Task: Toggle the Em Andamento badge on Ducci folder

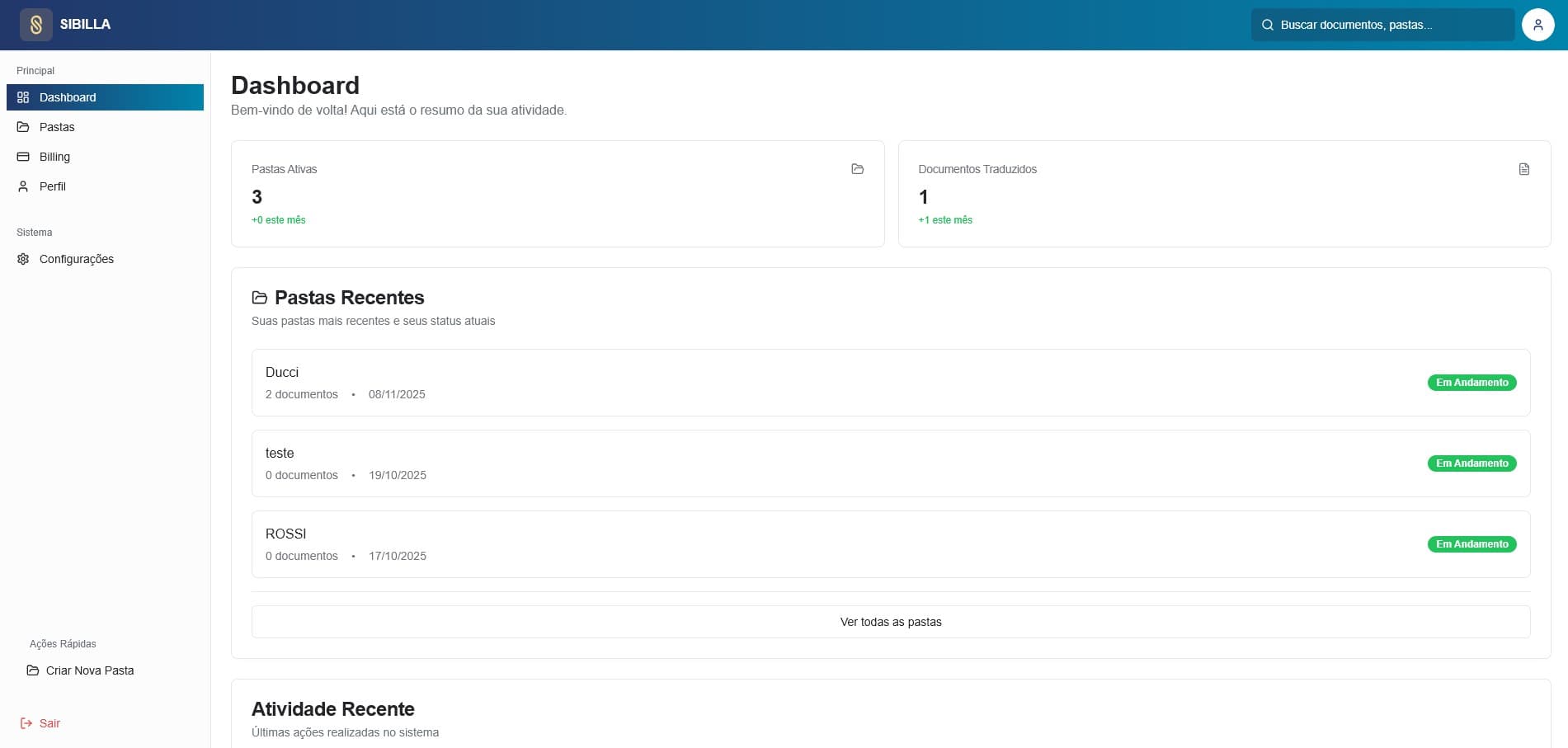Action: click(x=1471, y=382)
